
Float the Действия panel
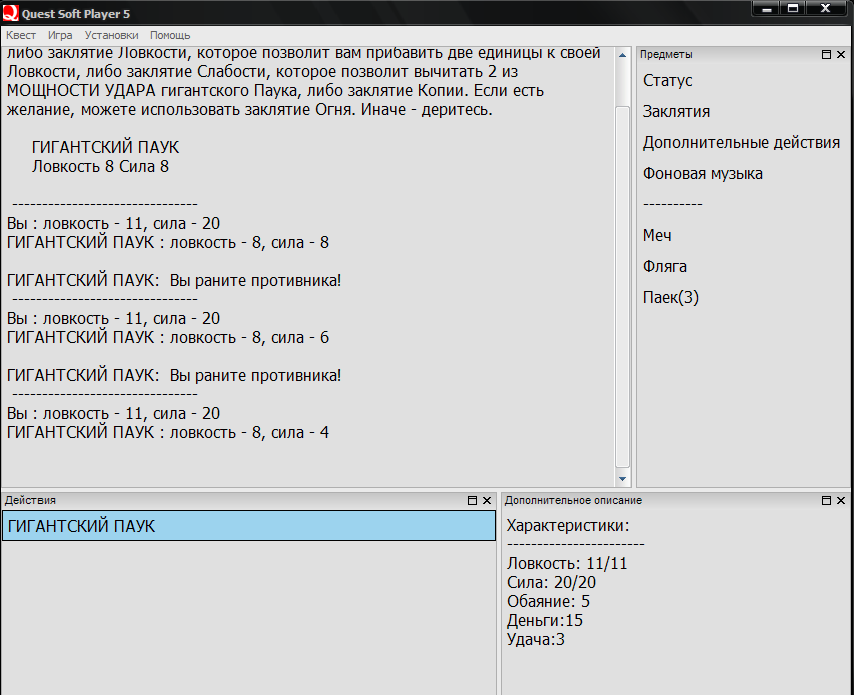[472, 500]
